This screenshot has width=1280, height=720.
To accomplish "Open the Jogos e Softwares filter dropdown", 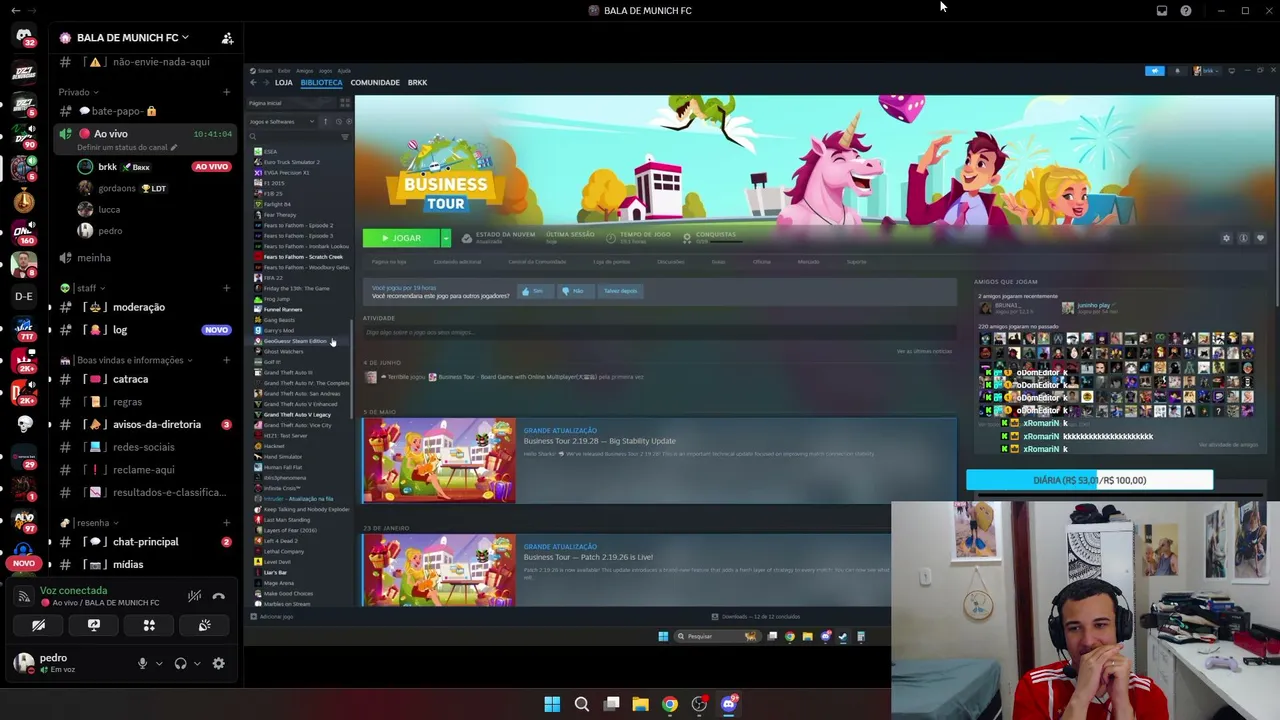I will tap(282, 122).
